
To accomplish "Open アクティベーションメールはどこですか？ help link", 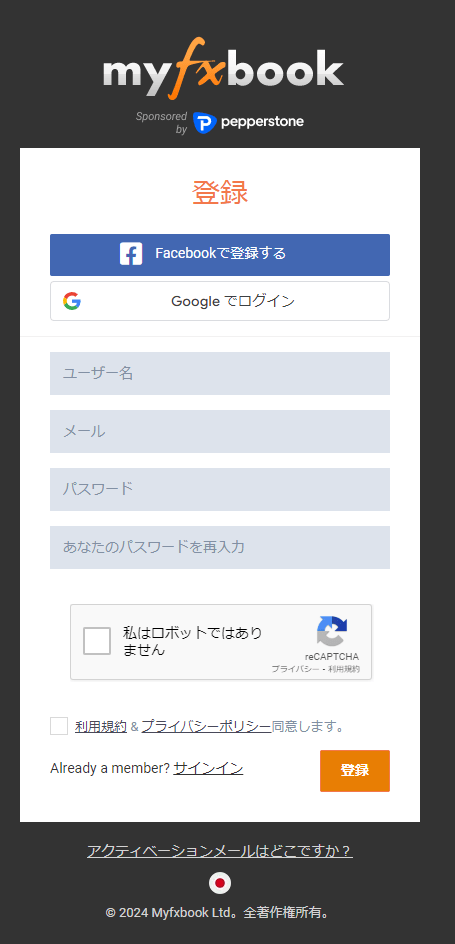I will (x=220, y=851).
